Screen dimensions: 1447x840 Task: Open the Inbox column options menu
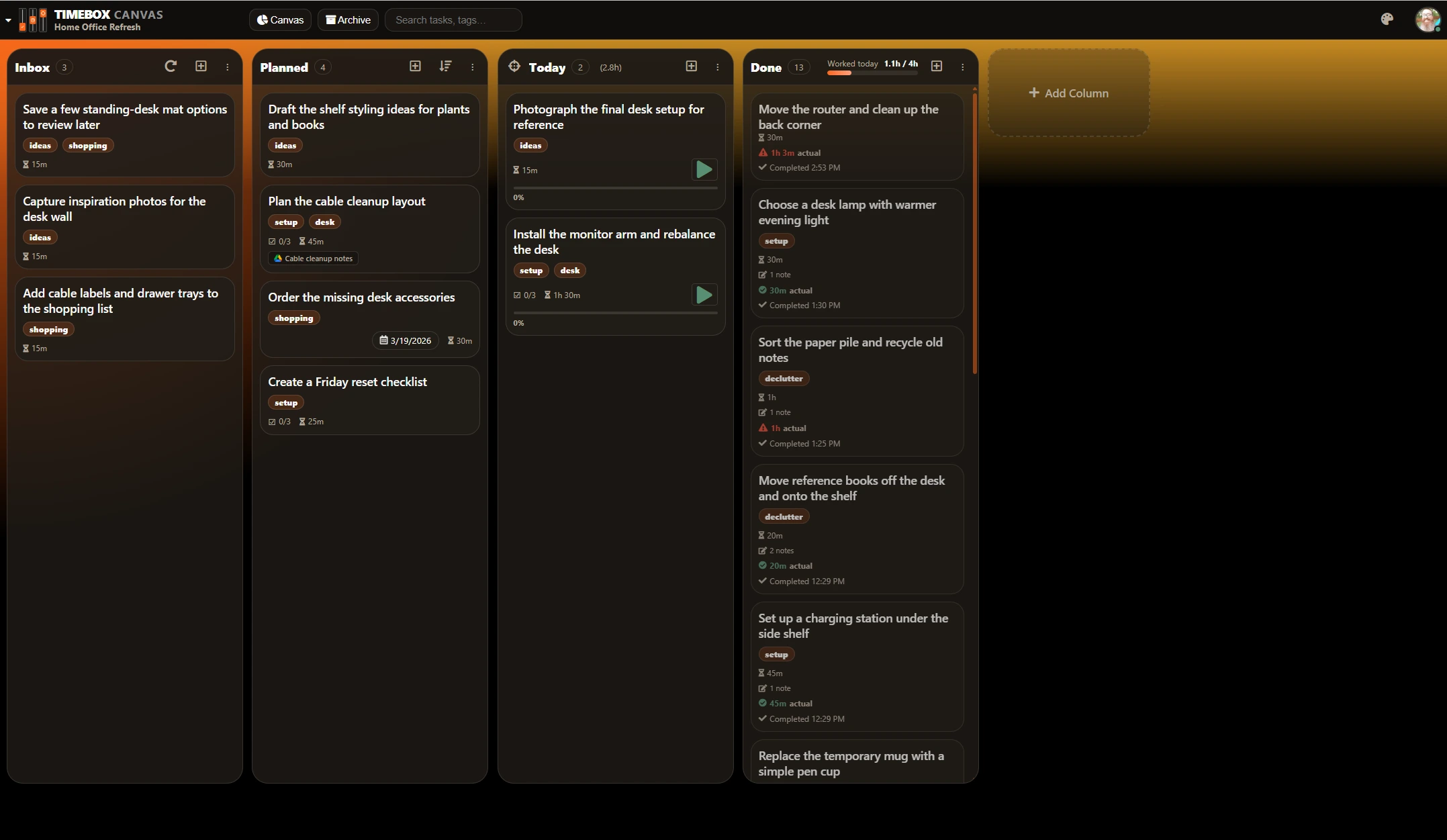(x=228, y=67)
